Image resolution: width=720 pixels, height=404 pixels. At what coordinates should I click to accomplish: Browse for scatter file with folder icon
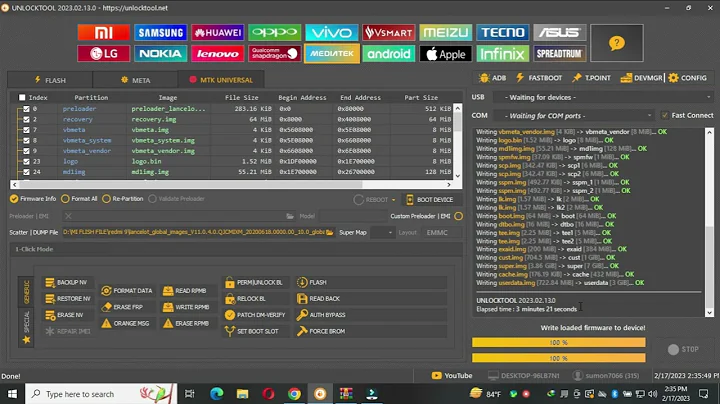click(330, 233)
